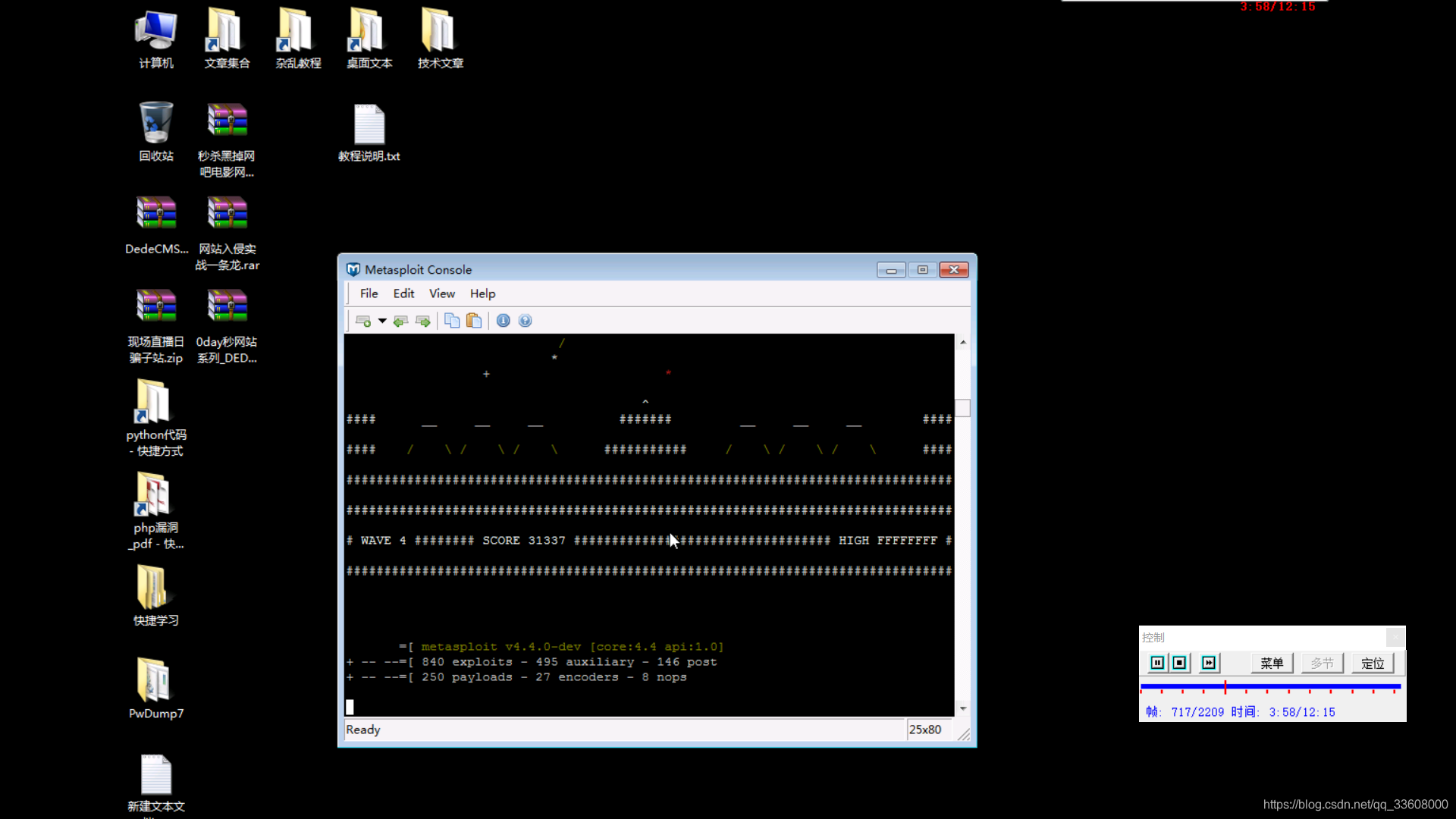Select the 网站入侵实战一条龙.rar archive
Image resolution: width=1456 pixels, height=819 pixels.
point(227,234)
